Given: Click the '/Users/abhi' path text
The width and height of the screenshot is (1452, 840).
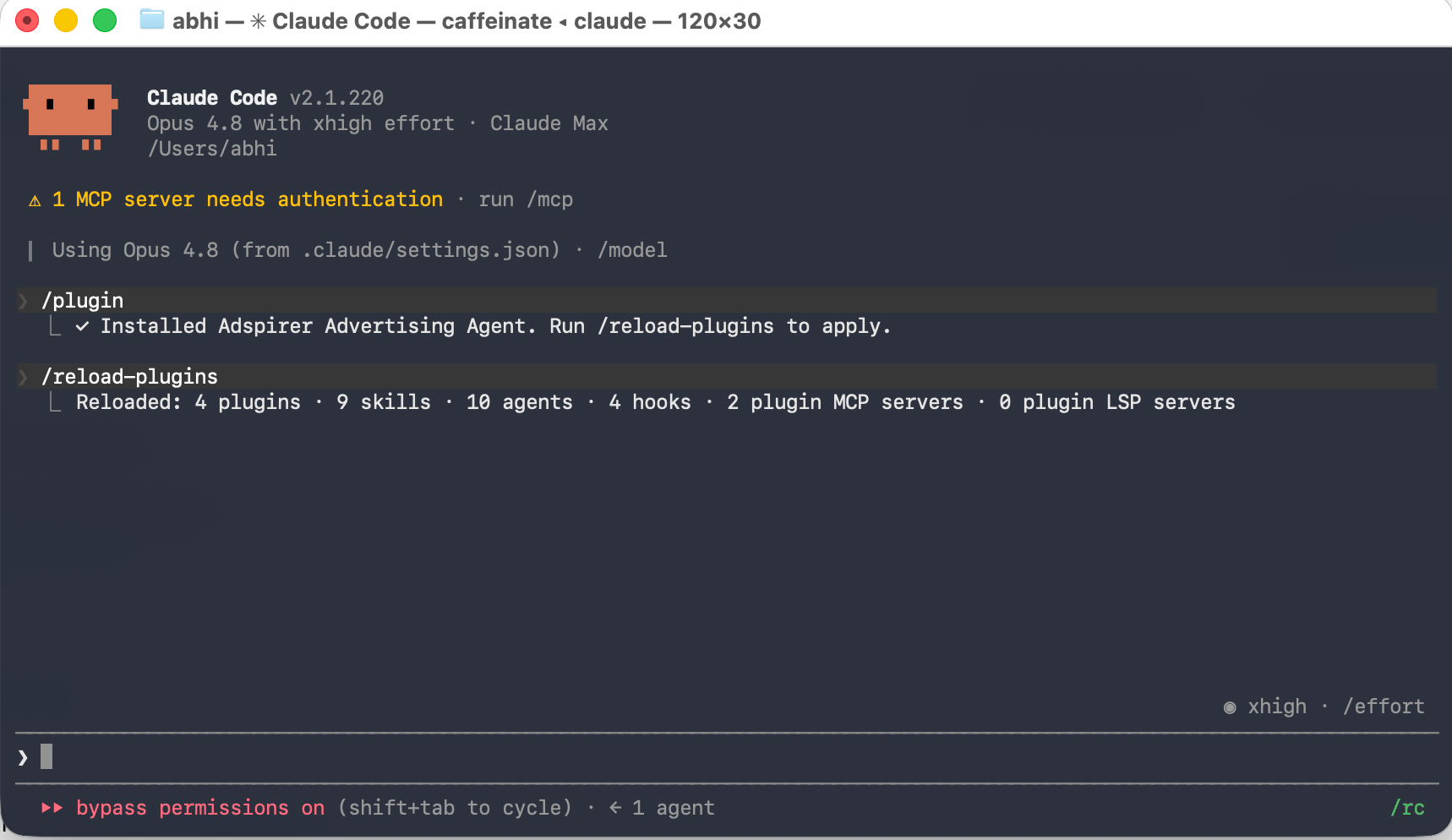Looking at the screenshot, I should (x=212, y=149).
